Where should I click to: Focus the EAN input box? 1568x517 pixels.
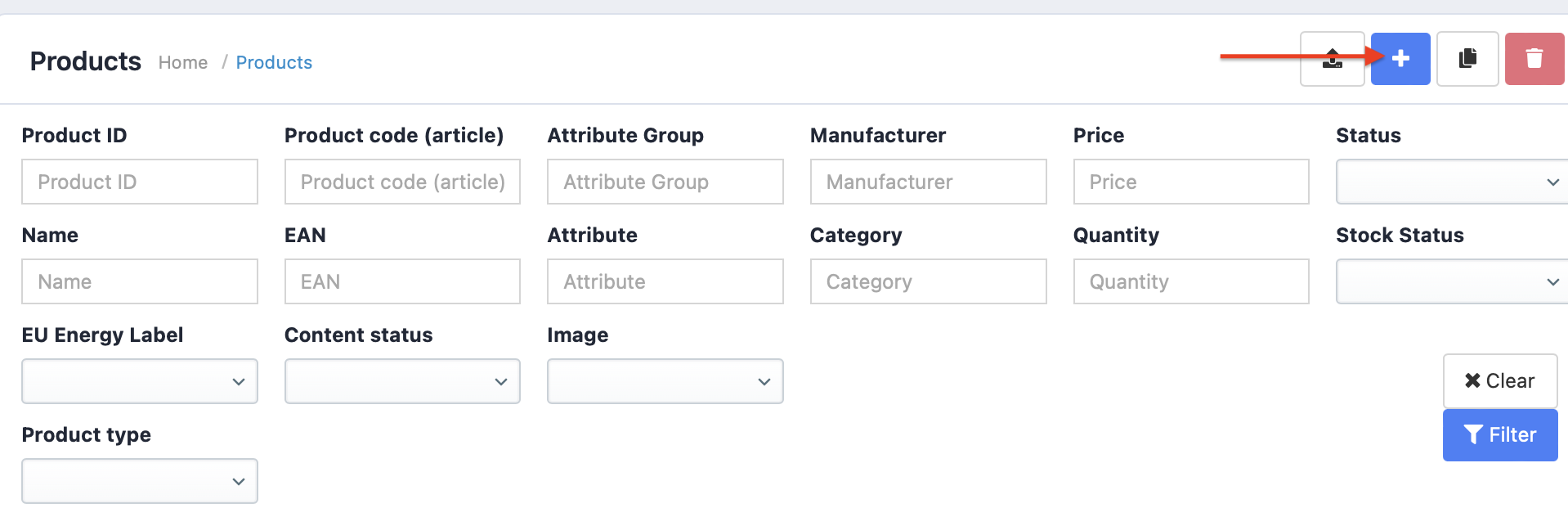pyautogui.click(x=402, y=281)
